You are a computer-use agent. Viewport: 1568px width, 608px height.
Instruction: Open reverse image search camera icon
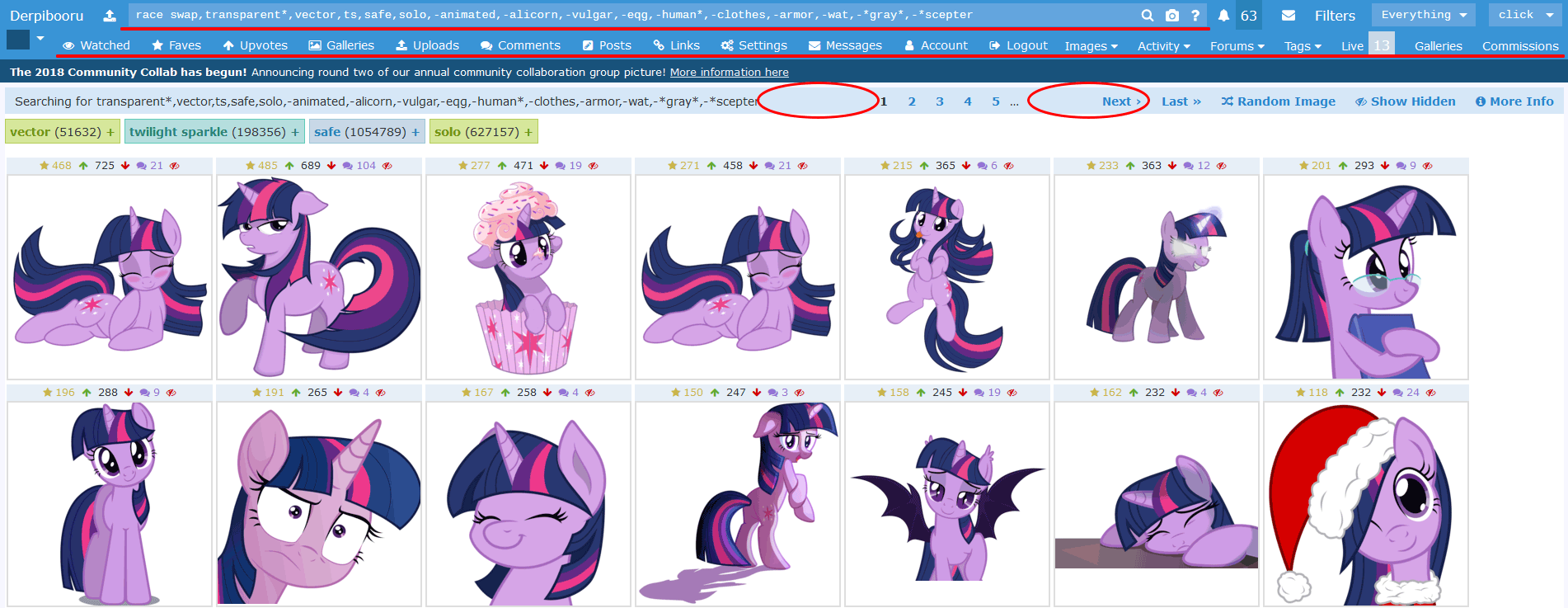(1172, 16)
